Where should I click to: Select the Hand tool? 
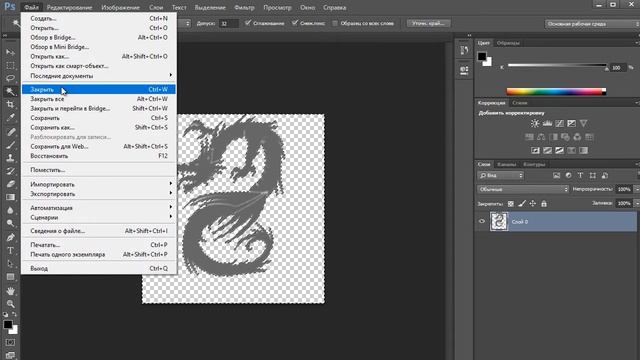(10, 291)
